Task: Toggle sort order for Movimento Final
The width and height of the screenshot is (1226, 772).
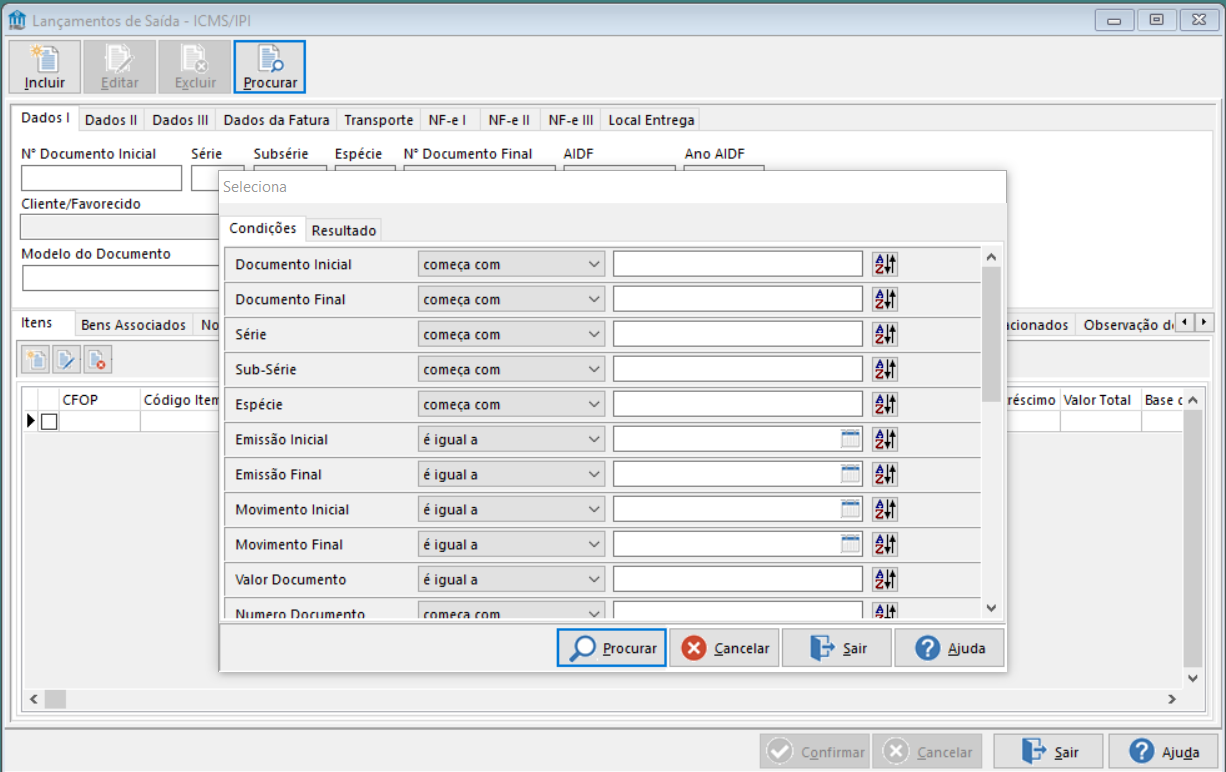Action: pos(885,544)
